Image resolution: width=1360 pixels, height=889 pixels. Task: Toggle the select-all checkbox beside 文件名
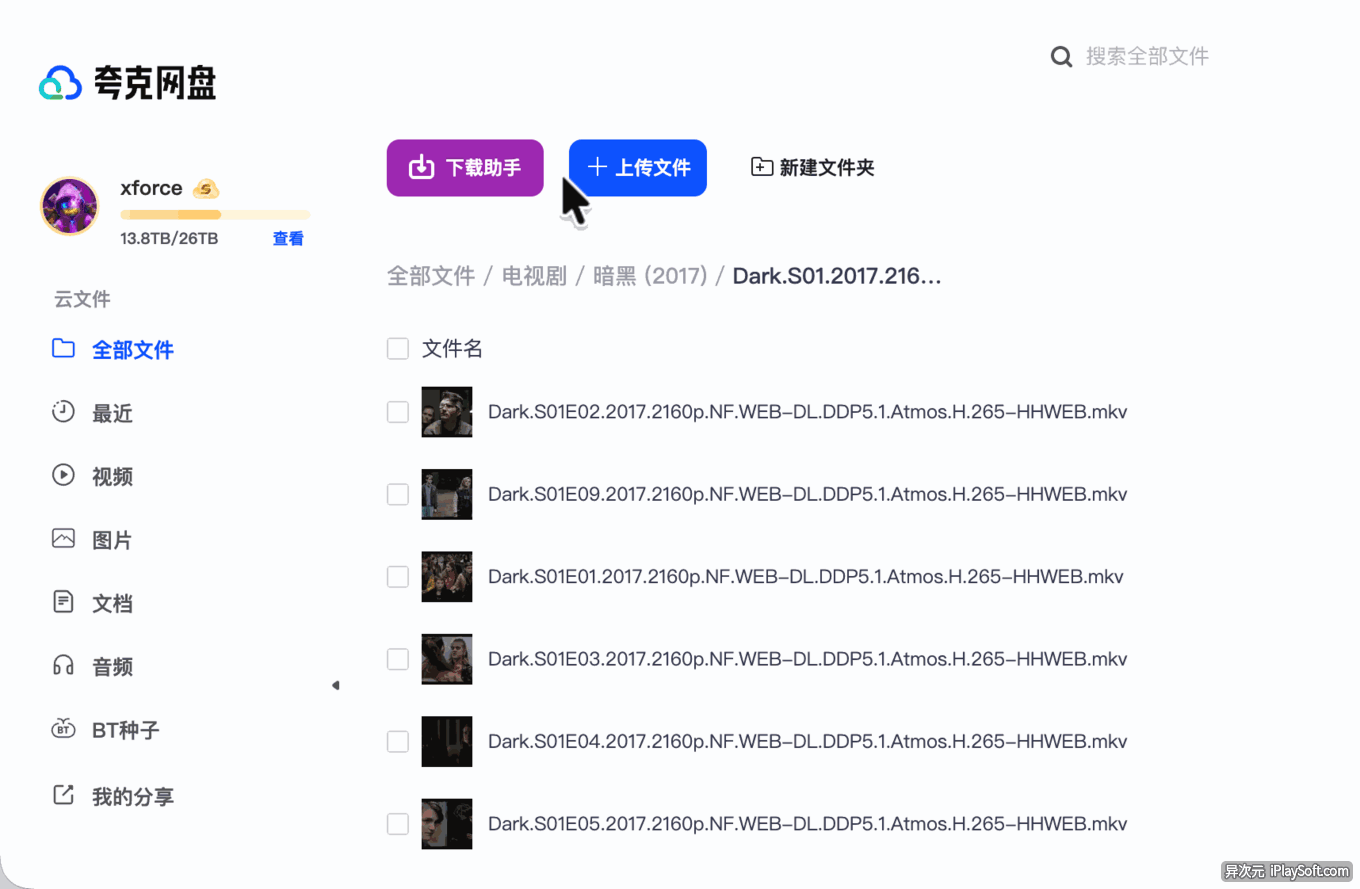click(x=398, y=348)
